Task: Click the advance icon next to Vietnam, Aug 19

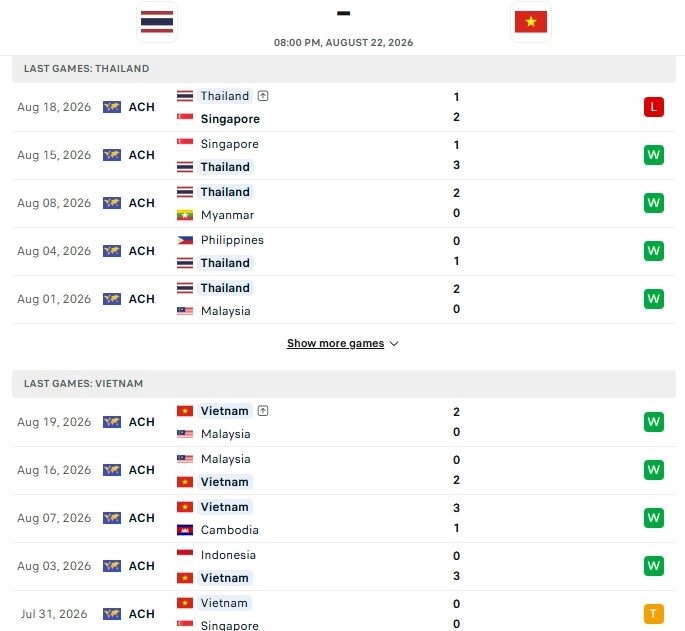Action: point(263,411)
